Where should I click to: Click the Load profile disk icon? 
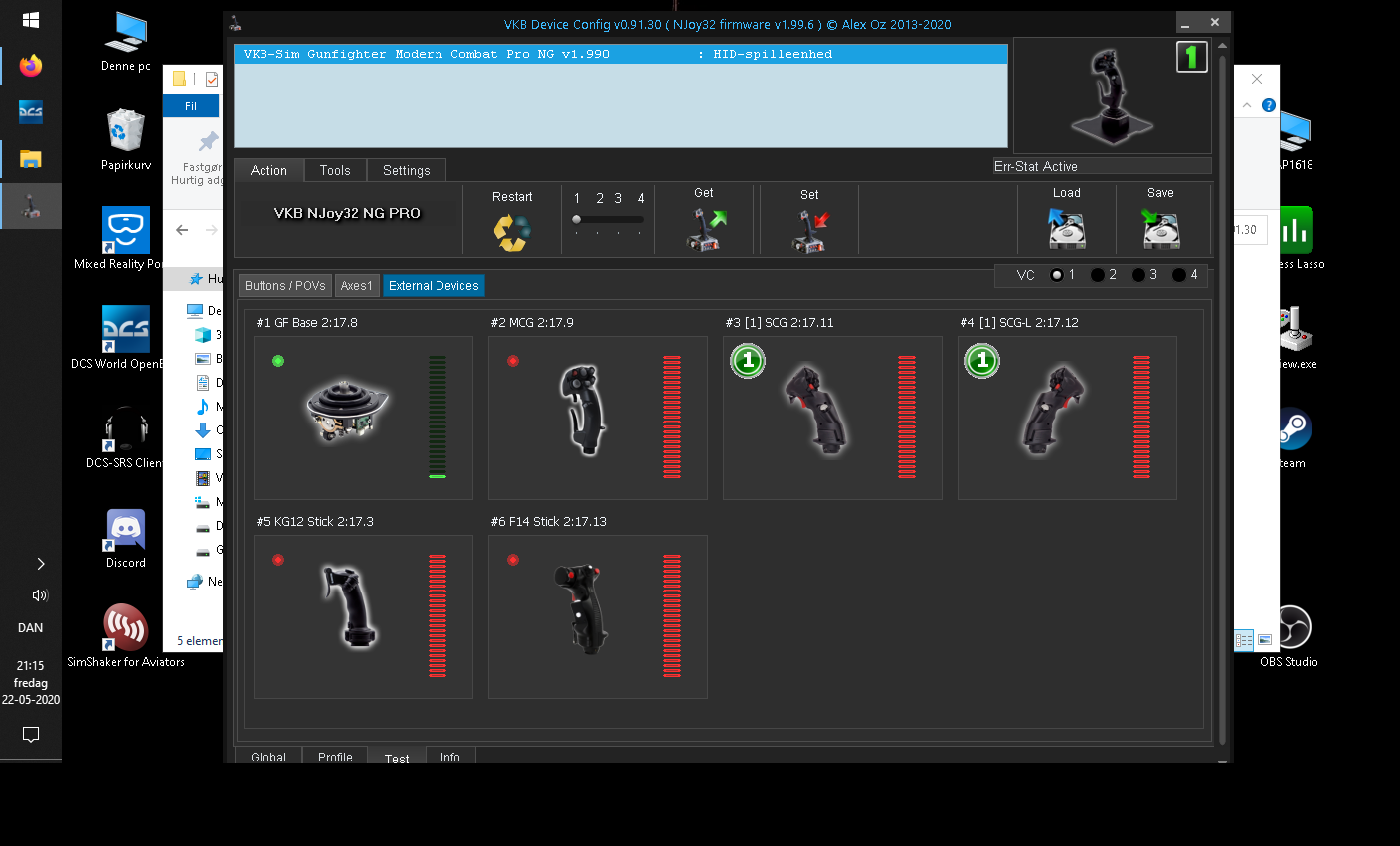click(1066, 230)
